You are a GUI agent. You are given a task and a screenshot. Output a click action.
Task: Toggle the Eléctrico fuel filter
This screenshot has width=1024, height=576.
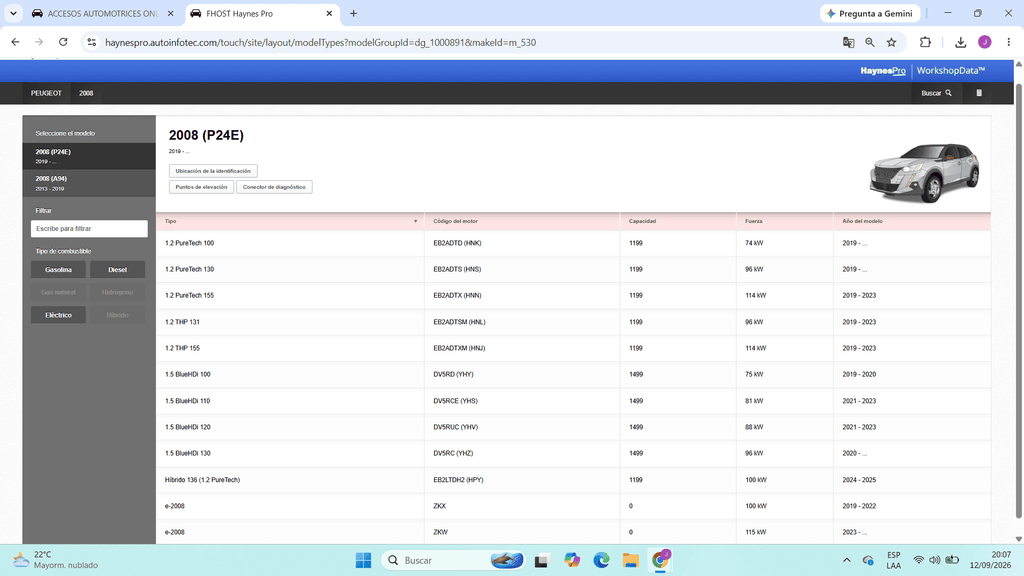[x=58, y=315]
